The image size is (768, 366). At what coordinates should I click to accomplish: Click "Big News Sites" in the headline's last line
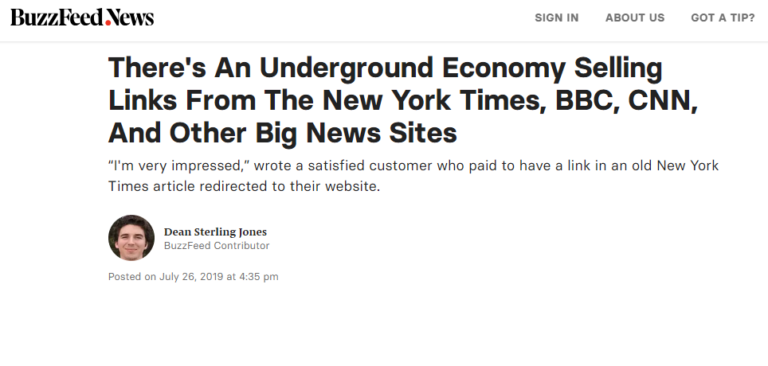[357, 133]
